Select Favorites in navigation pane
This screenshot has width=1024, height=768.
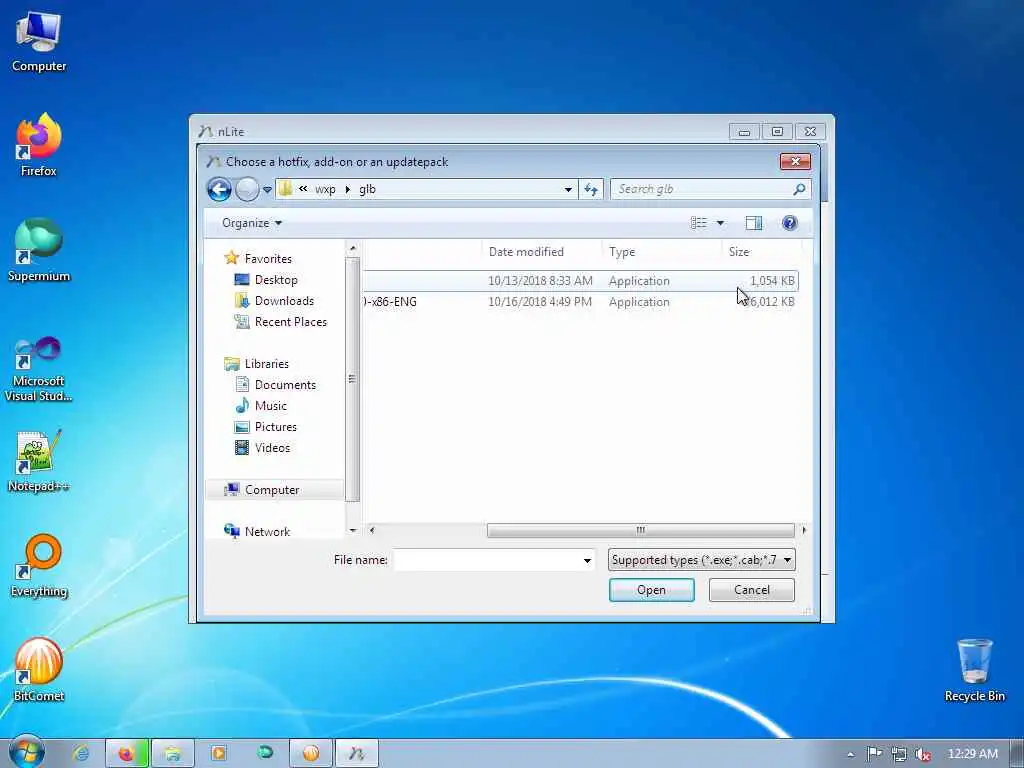tap(268, 259)
